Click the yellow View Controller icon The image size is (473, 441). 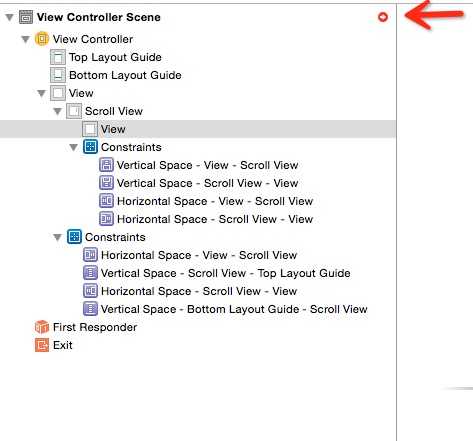click(42, 39)
